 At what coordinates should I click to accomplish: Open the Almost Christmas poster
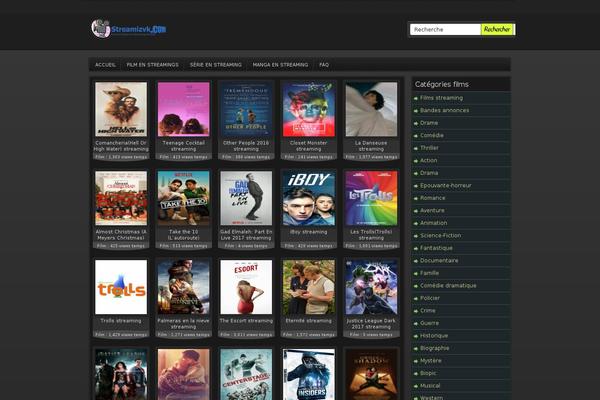[121, 198]
